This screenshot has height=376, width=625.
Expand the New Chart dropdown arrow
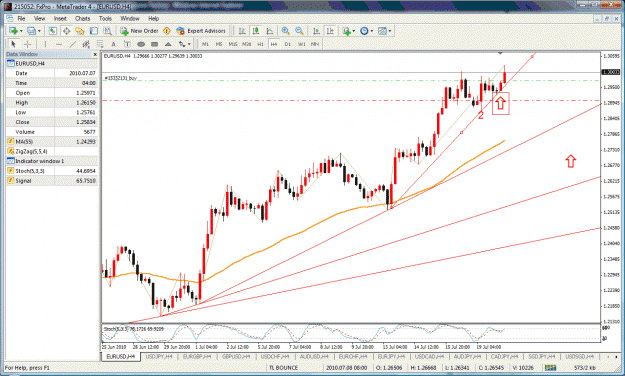tap(21, 31)
